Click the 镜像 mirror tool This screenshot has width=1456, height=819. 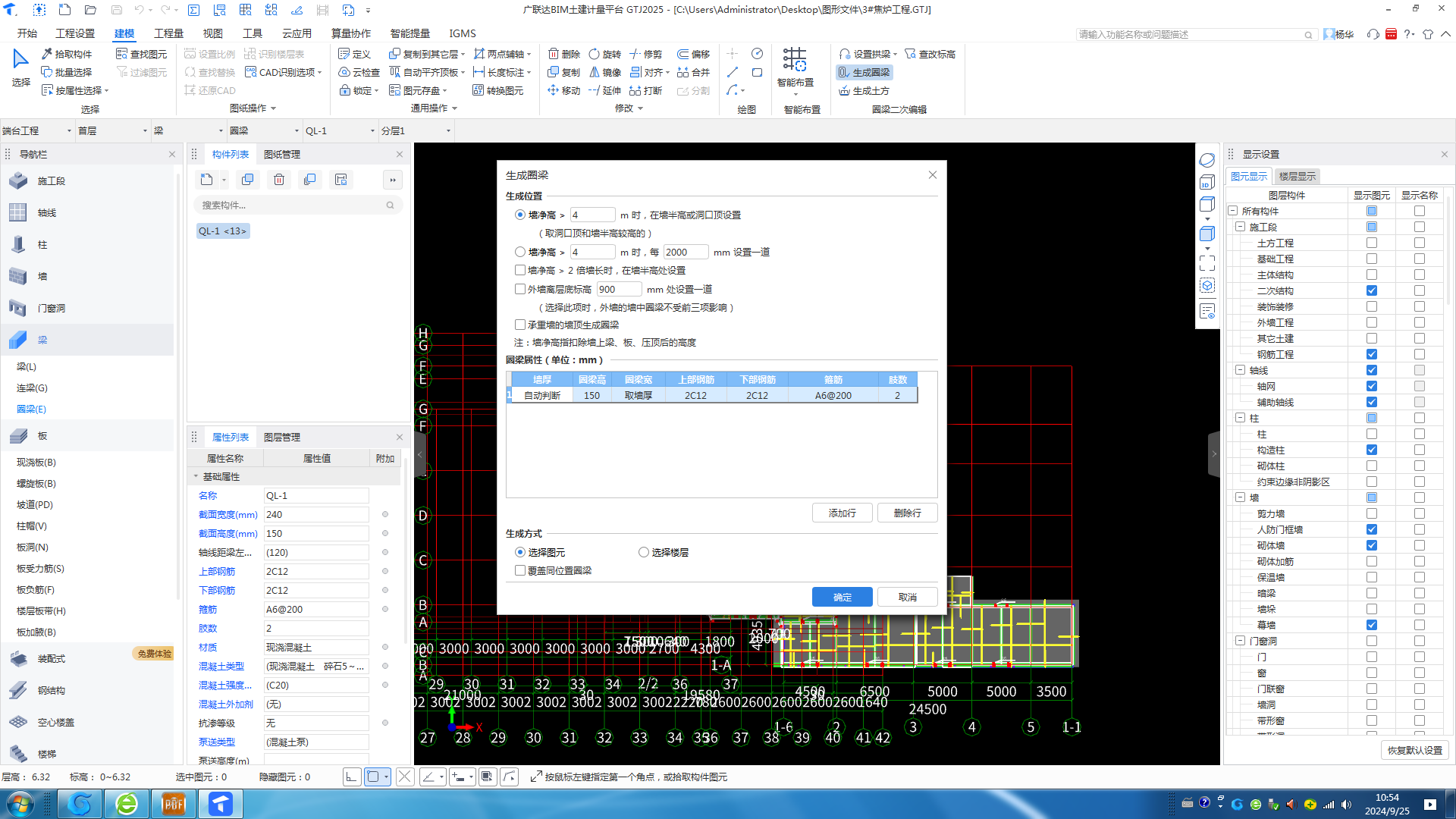(x=605, y=72)
